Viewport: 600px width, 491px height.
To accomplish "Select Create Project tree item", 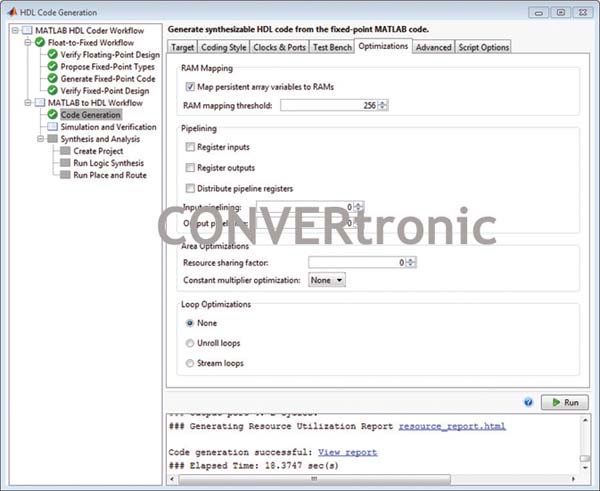I will [98, 151].
